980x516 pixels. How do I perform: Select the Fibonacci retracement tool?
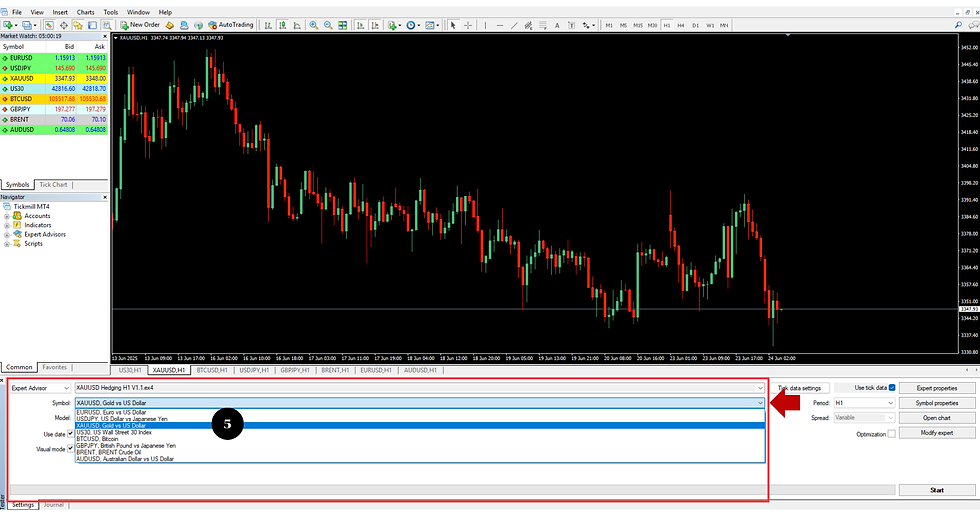coord(542,25)
